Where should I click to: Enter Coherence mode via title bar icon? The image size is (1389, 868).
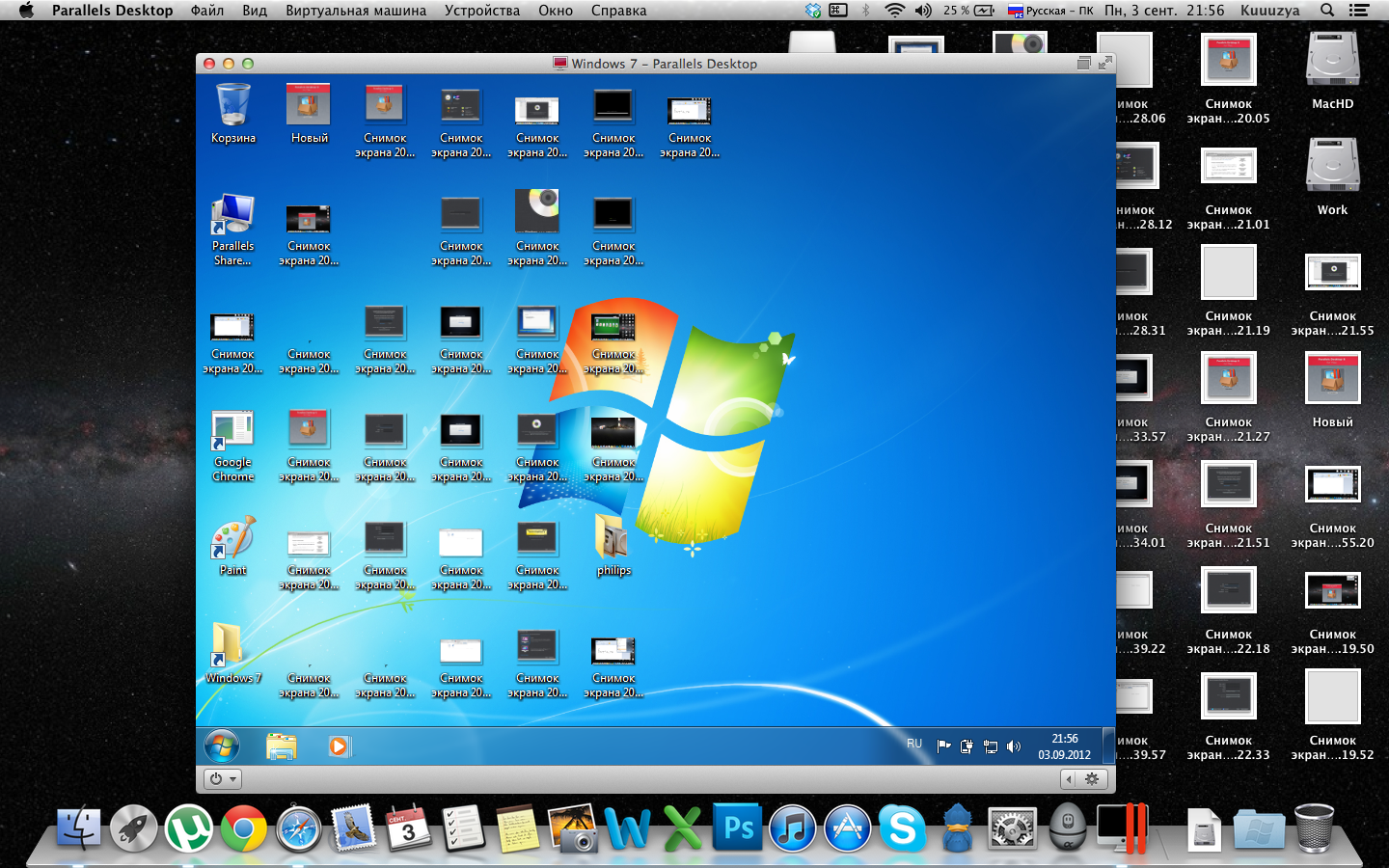click(x=1083, y=64)
